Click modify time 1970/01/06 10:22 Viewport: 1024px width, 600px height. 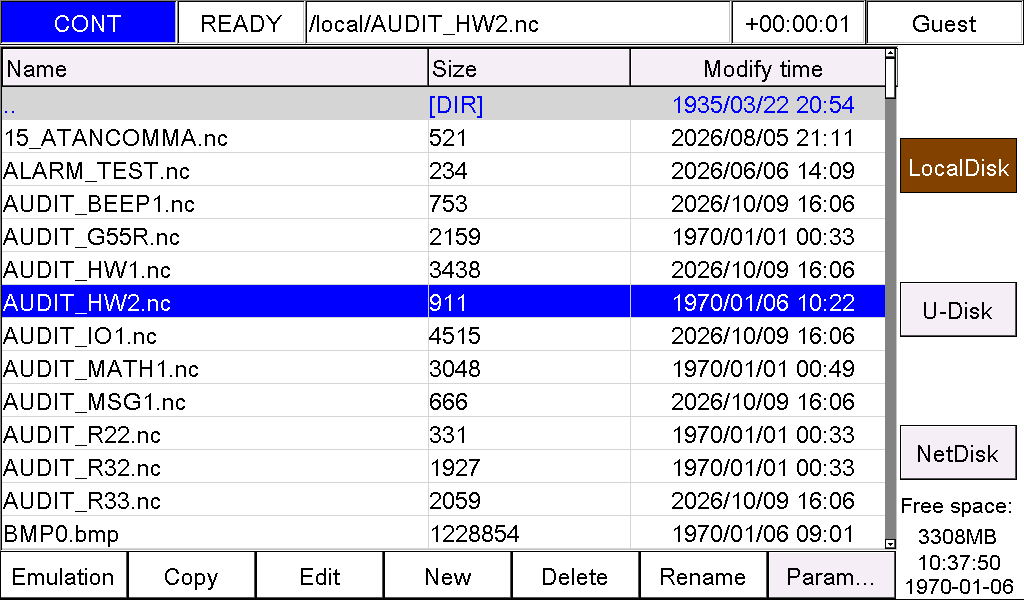tap(763, 302)
